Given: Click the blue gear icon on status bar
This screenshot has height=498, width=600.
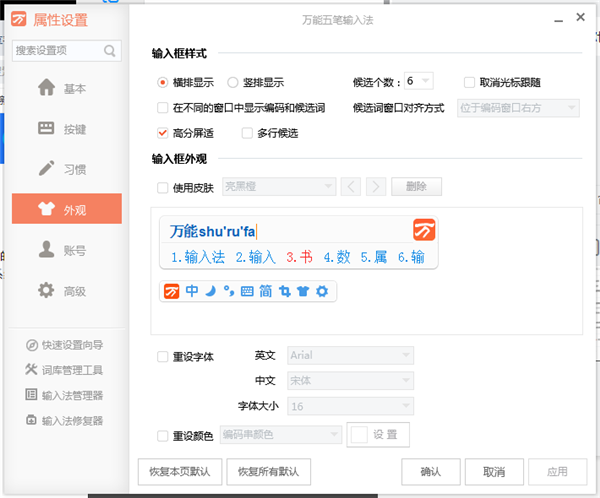Looking at the screenshot, I should [322, 291].
